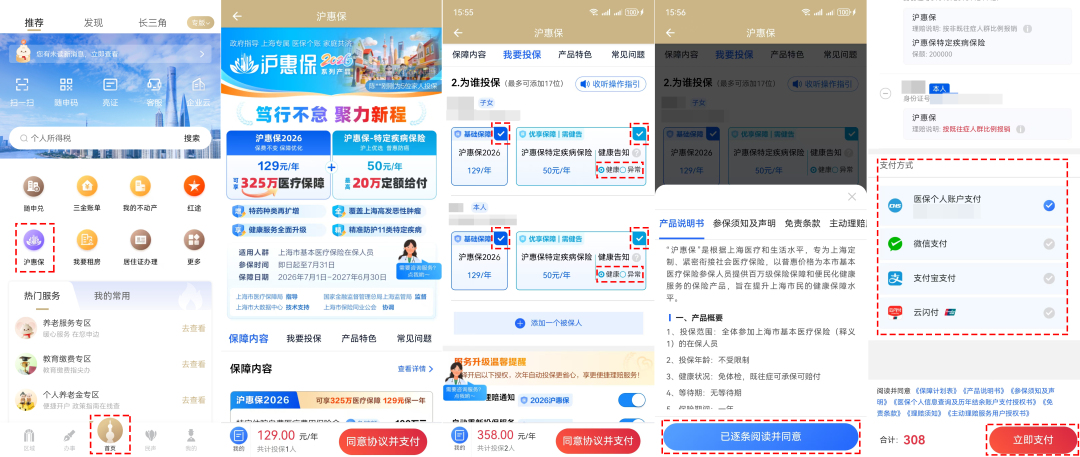Tap 同意协议并支付 beside the 358.00 total
The height and width of the screenshot is (457, 1080).
click(x=598, y=441)
